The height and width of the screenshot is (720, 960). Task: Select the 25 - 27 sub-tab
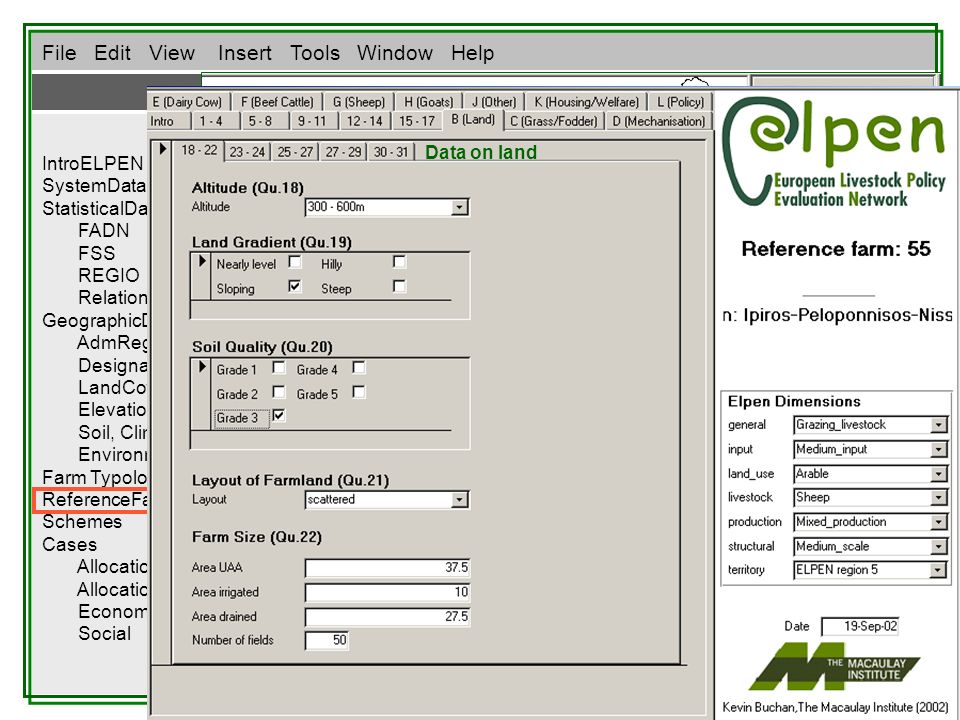[x=295, y=152]
